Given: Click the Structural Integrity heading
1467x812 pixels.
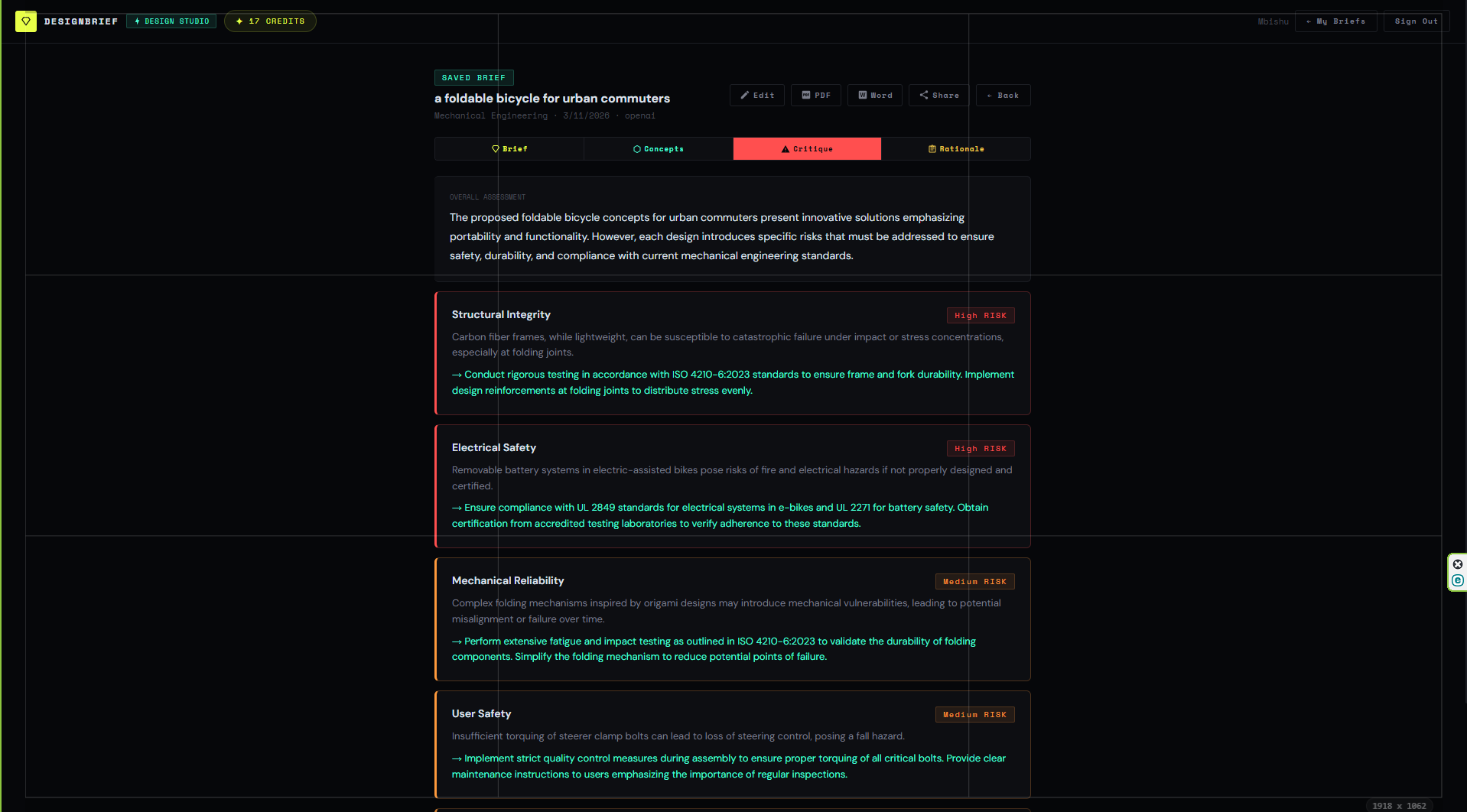Looking at the screenshot, I should coord(501,315).
